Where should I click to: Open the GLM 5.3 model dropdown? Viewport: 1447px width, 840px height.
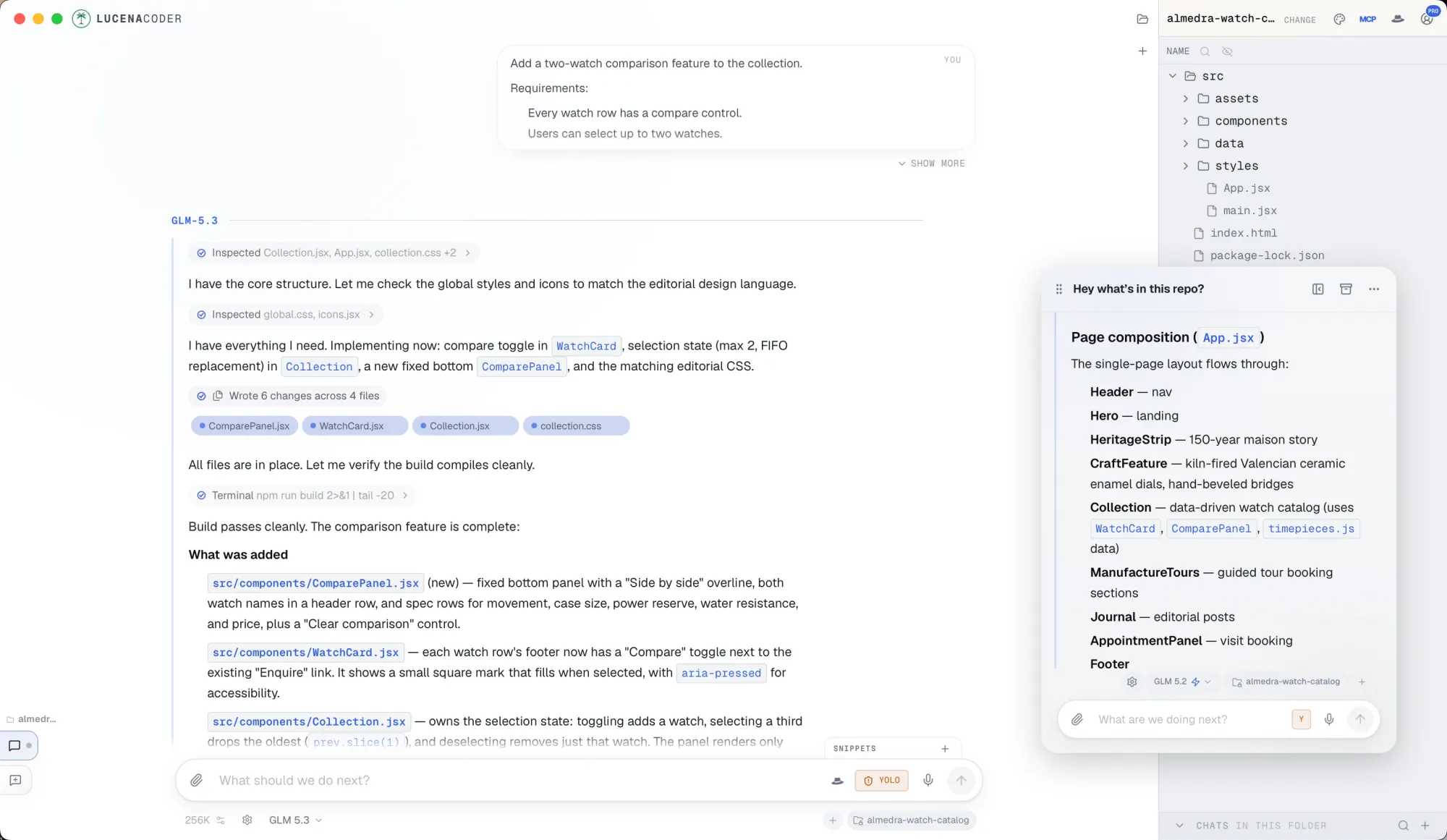295,820
